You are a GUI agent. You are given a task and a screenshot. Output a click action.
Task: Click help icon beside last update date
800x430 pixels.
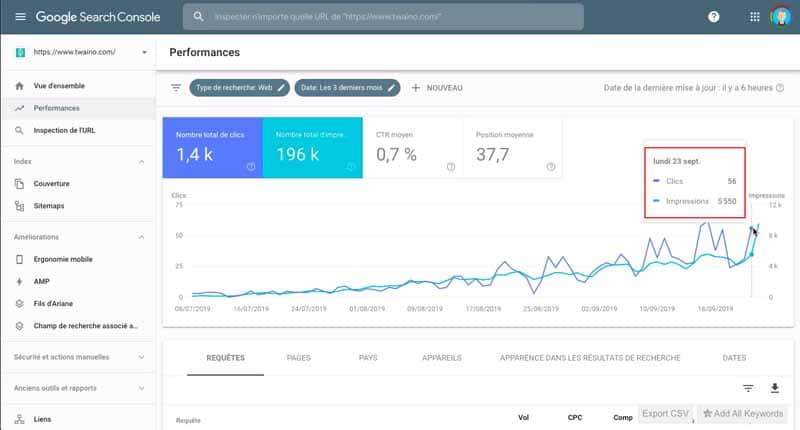(780, 88)
